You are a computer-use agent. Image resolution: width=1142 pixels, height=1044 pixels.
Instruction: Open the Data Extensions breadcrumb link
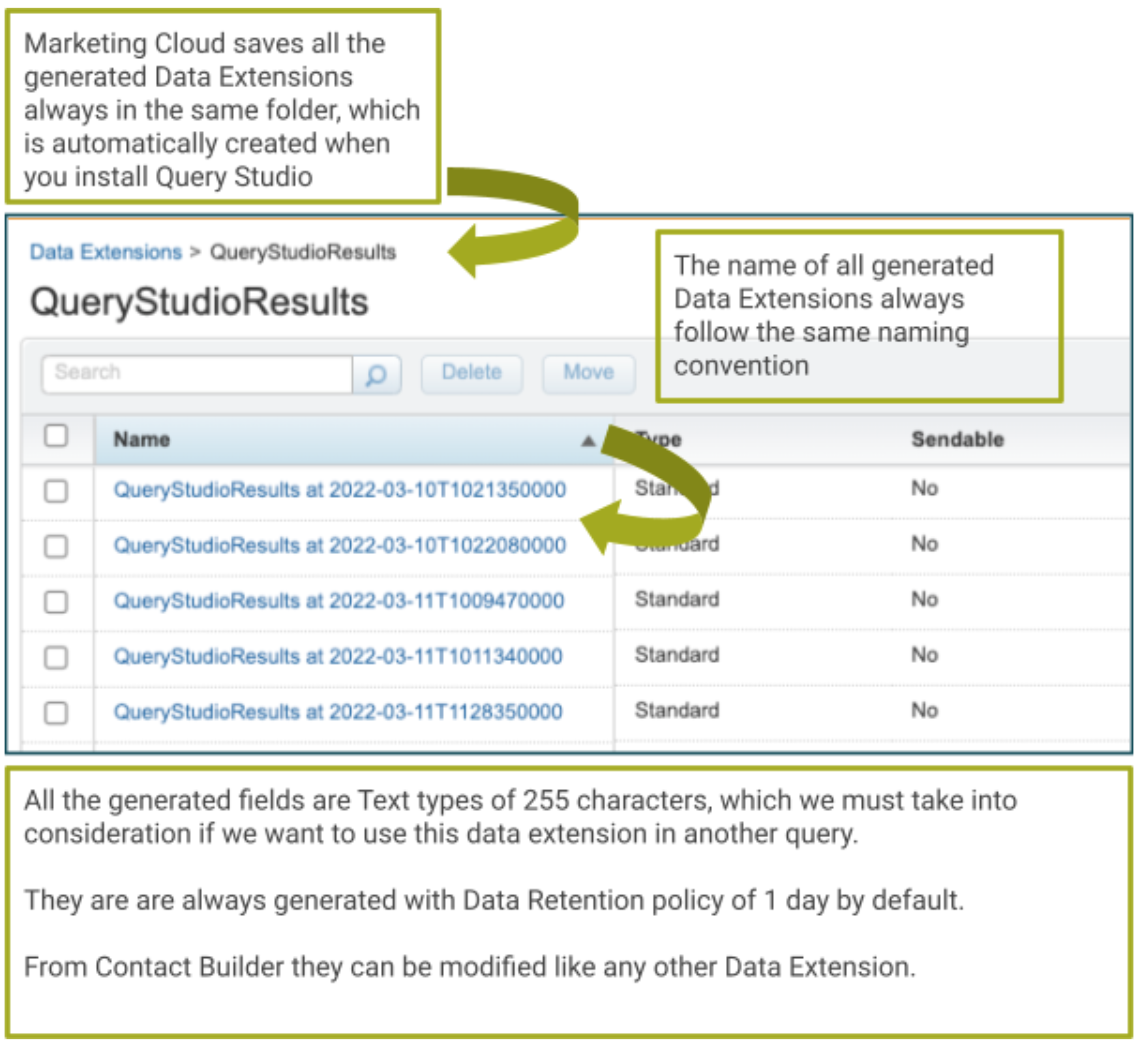tap(106, 252)
